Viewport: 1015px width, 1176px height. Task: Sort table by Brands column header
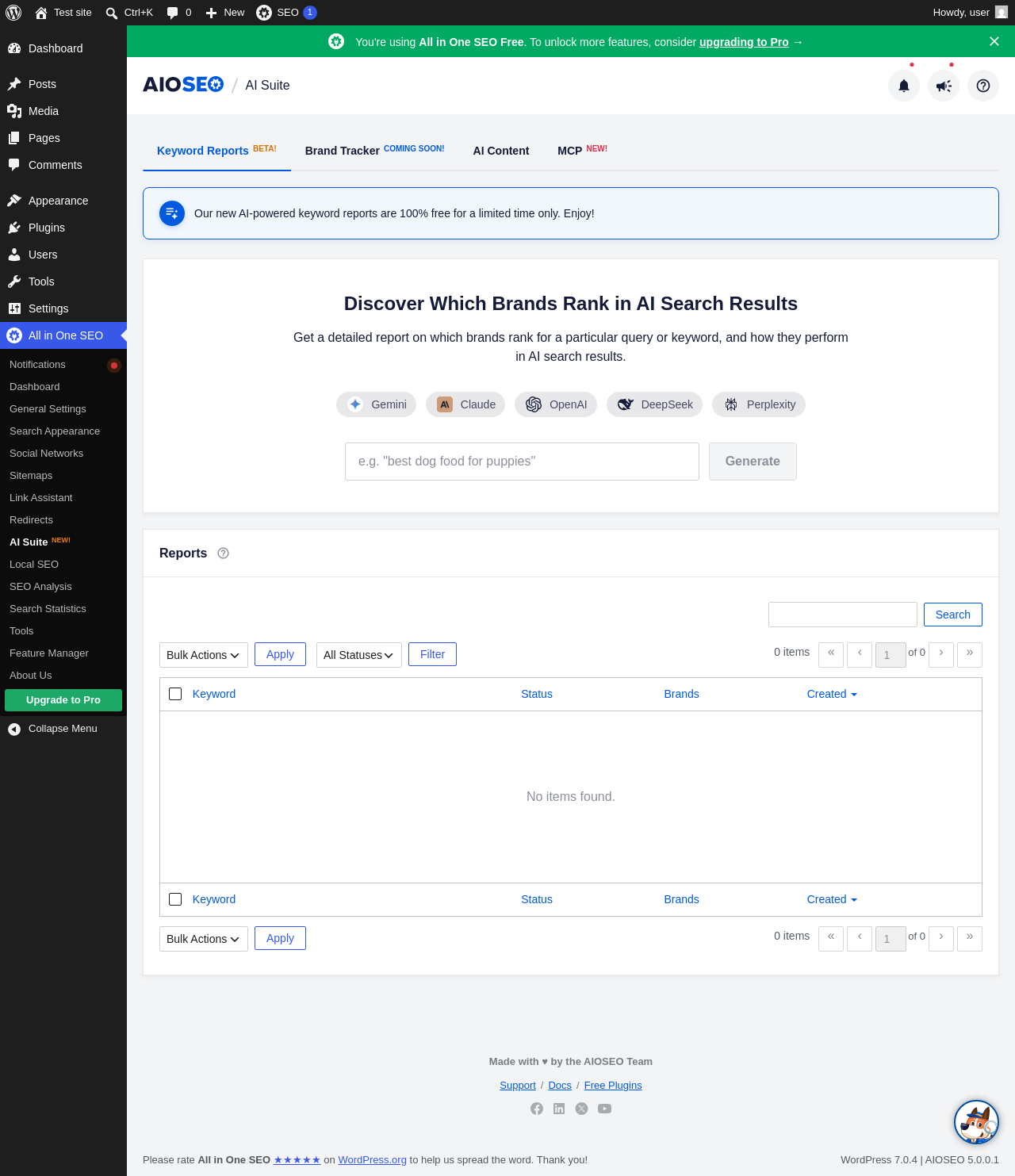[x=681, y=694]
